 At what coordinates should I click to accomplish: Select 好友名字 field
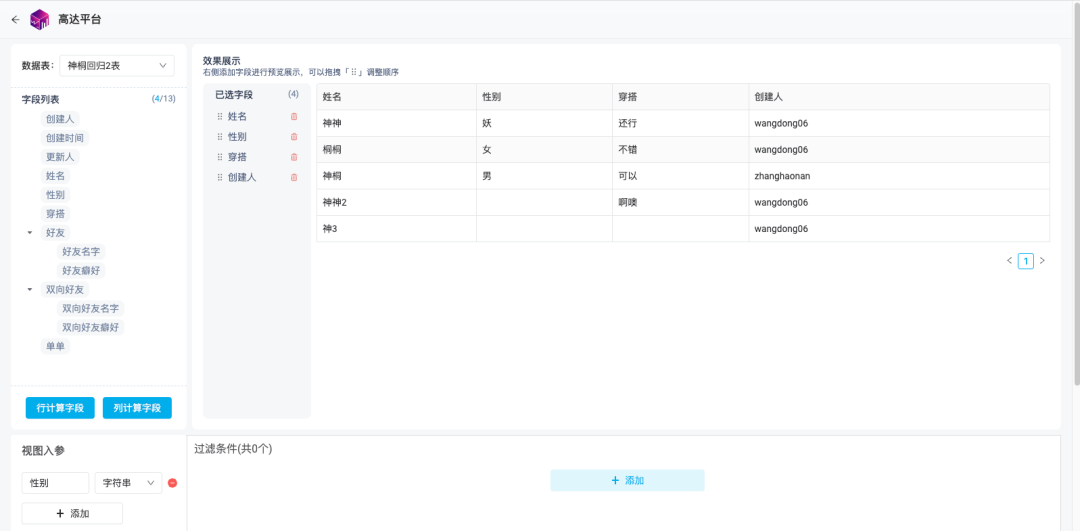pos(81,251)
